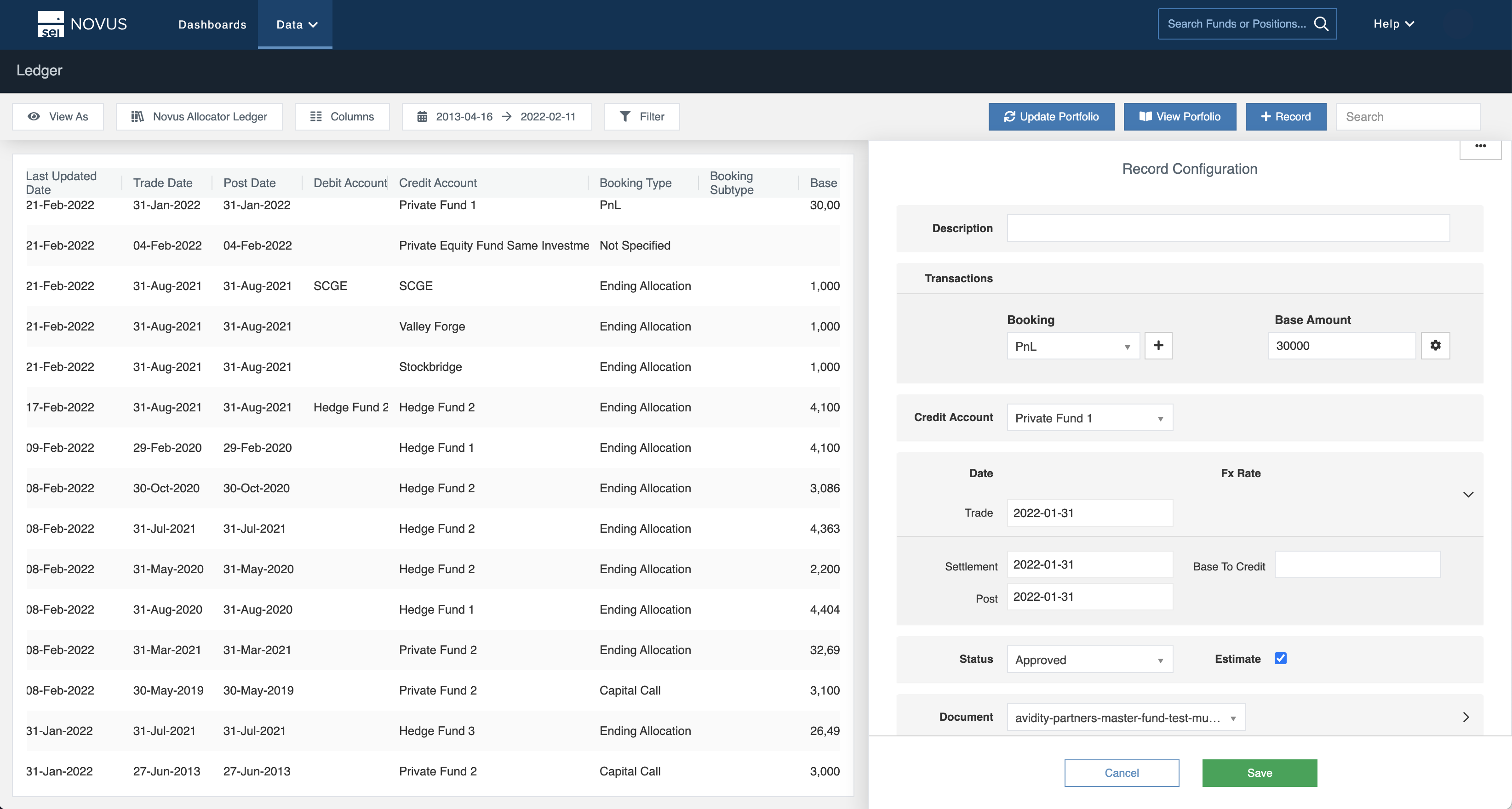Open the Status Approved dropdown
The width and height of the screenshot is (1512, 809).
click(x=1089, y=660)
